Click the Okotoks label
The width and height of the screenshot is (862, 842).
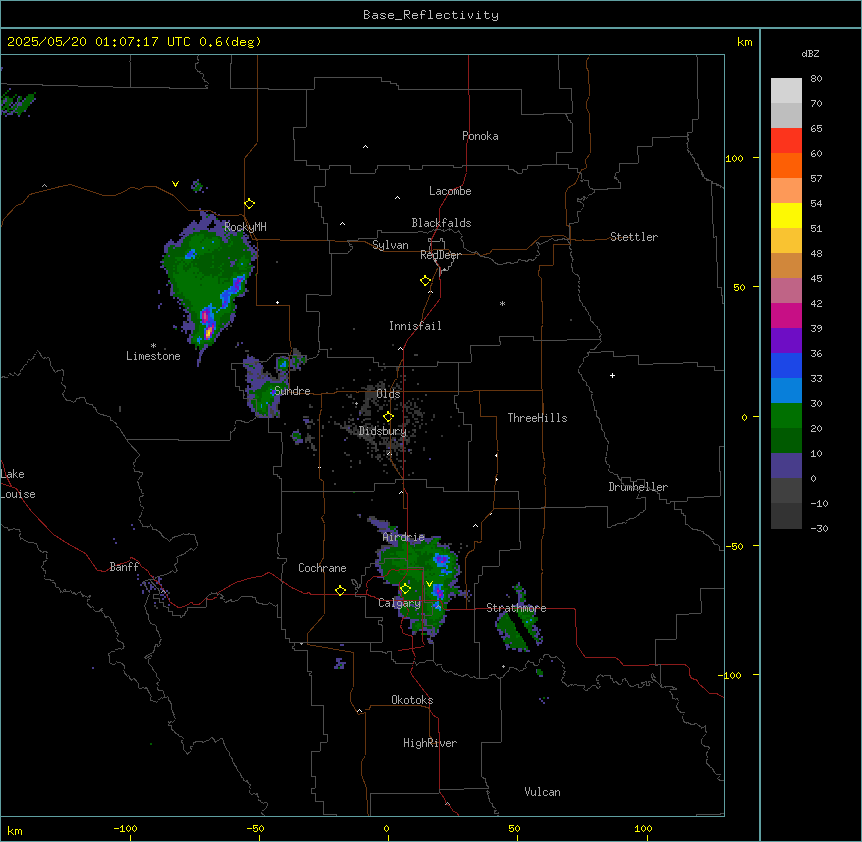412,700
